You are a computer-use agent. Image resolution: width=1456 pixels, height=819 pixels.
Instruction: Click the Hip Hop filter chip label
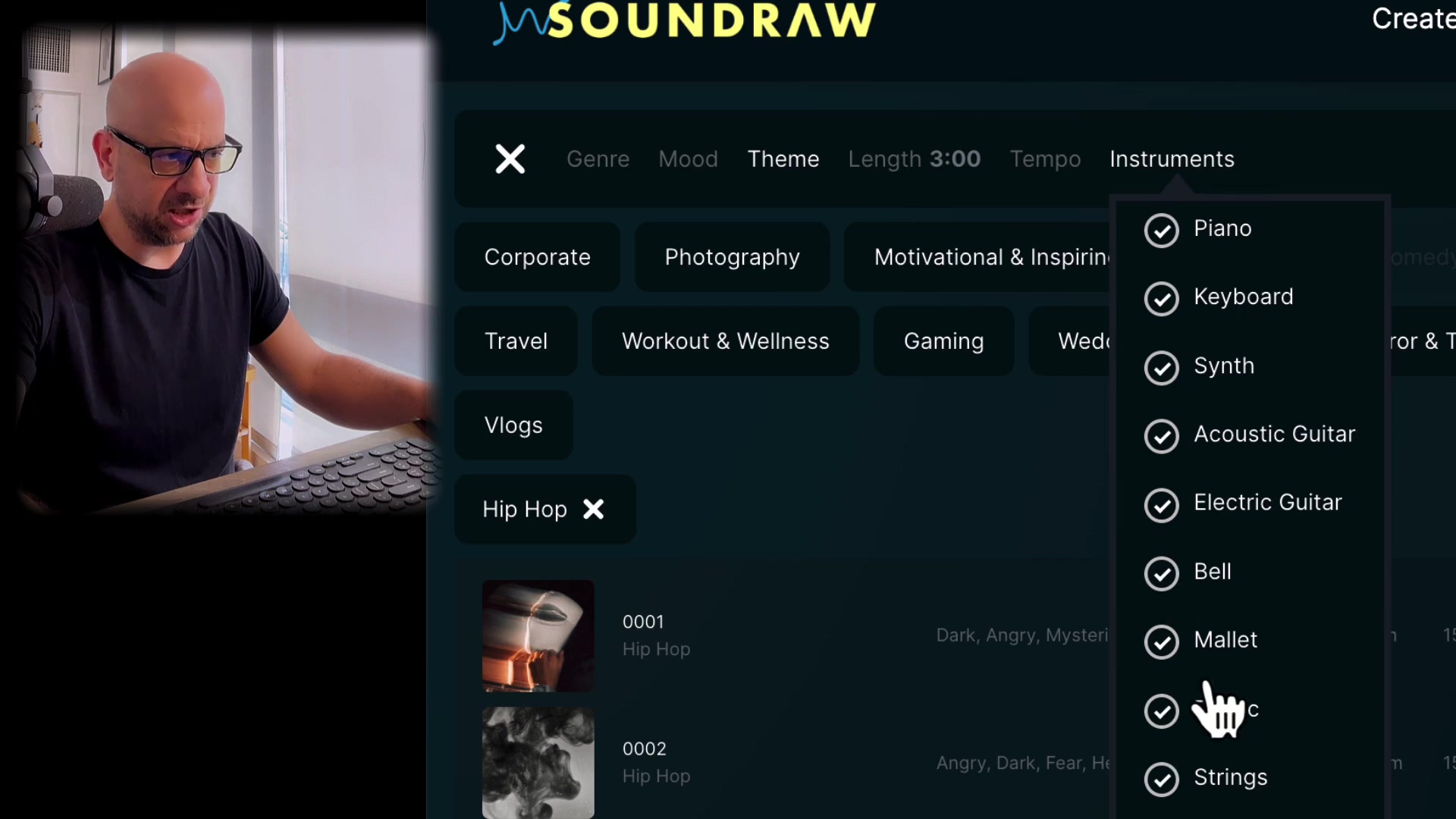coord(525,510)
